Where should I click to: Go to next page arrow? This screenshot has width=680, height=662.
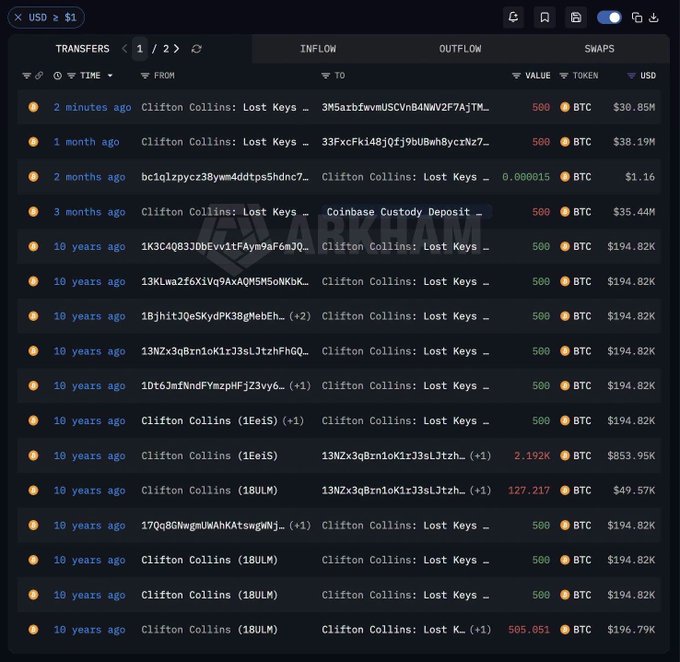pyautogui.click(x=176, y=49)
